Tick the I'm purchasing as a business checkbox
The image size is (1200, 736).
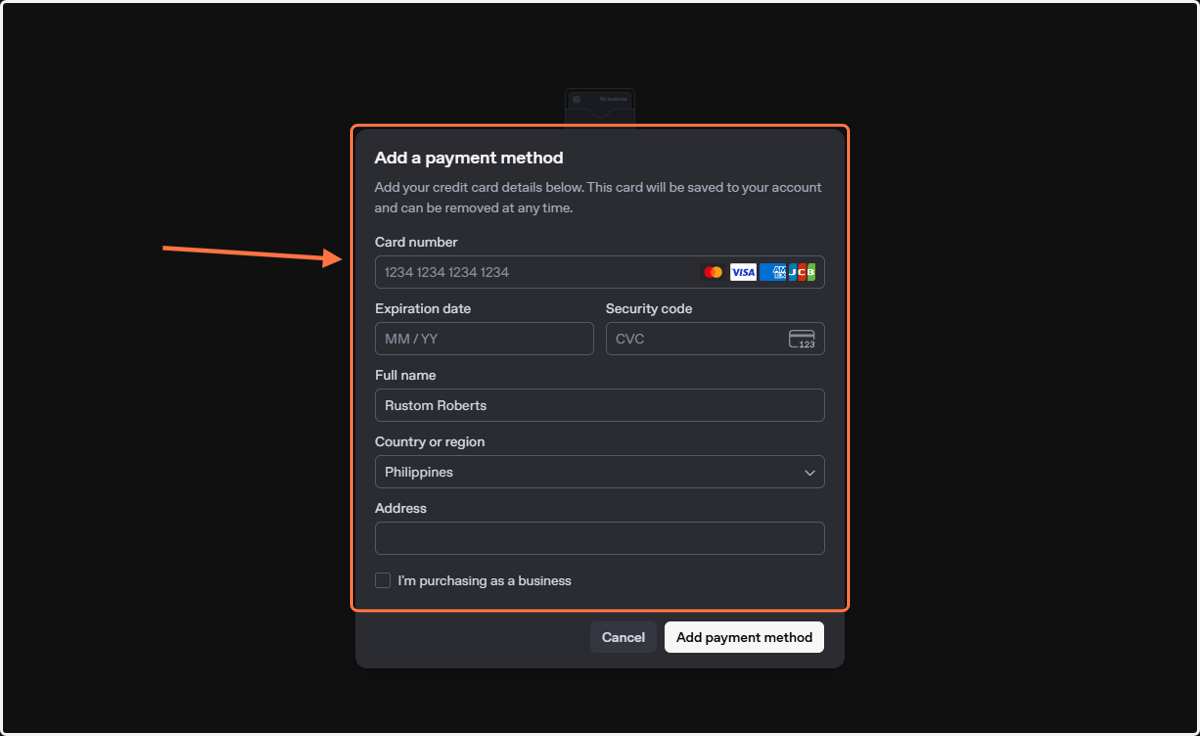383,580
